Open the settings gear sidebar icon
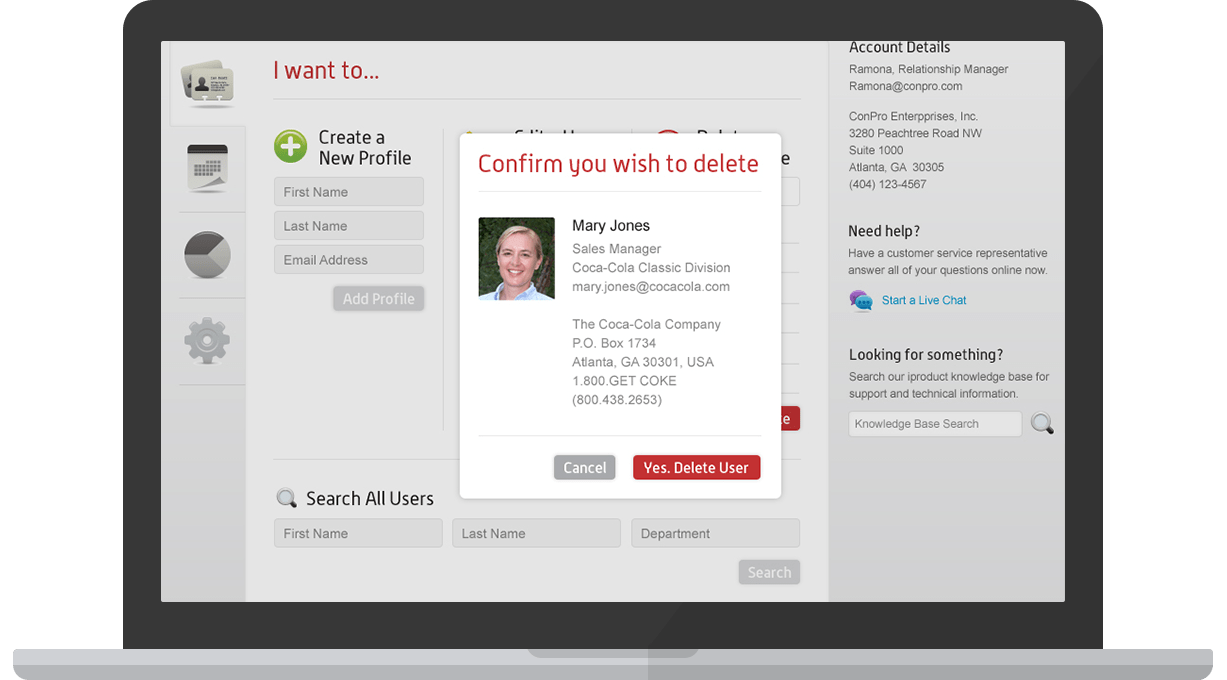1227x680 pixels. pyautogui.click(x=207, y=341)
